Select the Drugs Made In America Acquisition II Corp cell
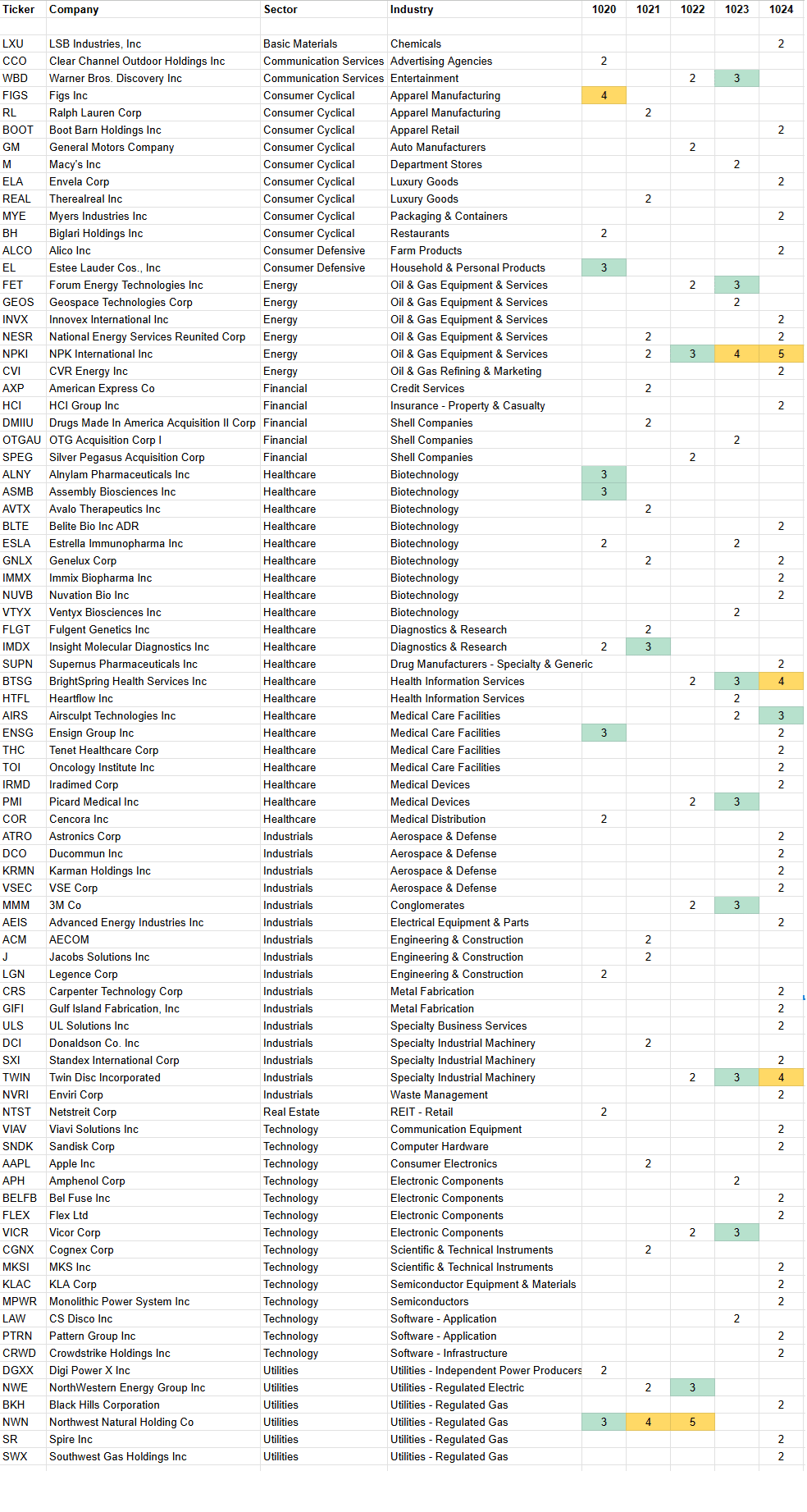This screenshot has width=807, height=1512. click(153, 423)
